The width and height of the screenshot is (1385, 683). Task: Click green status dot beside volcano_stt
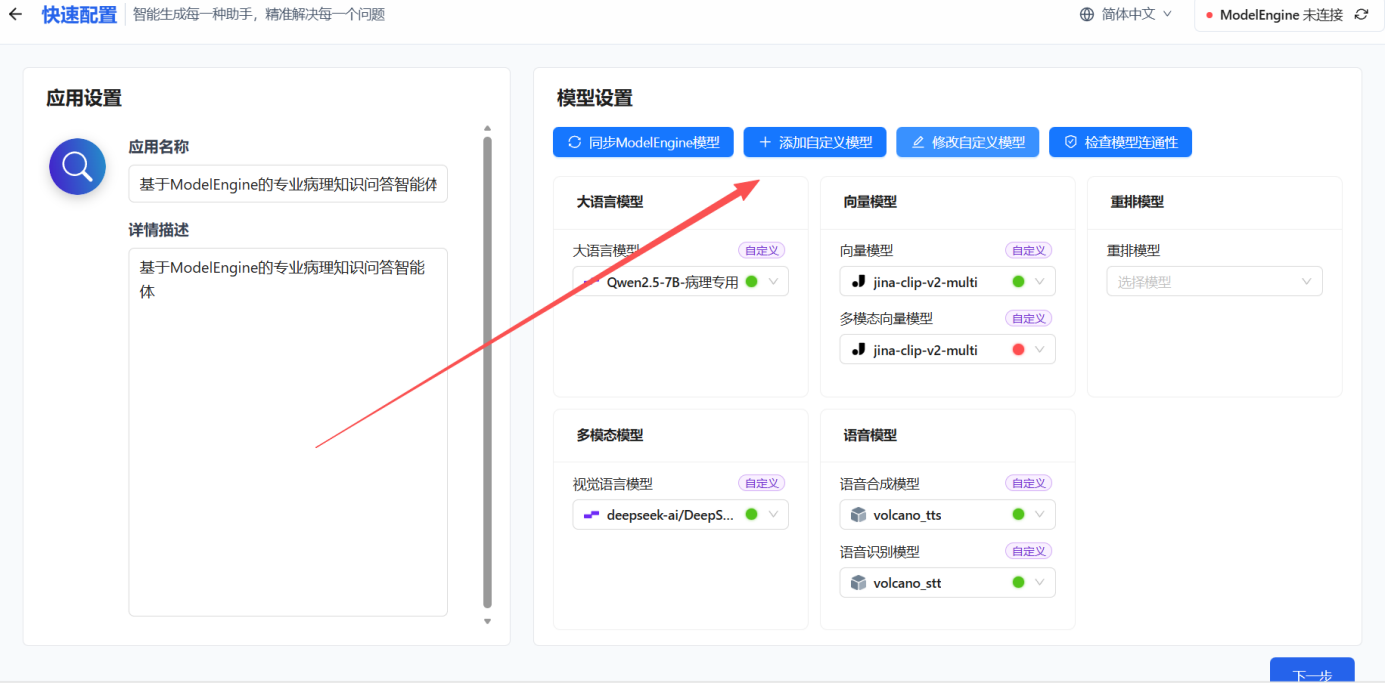(1018, 582)
